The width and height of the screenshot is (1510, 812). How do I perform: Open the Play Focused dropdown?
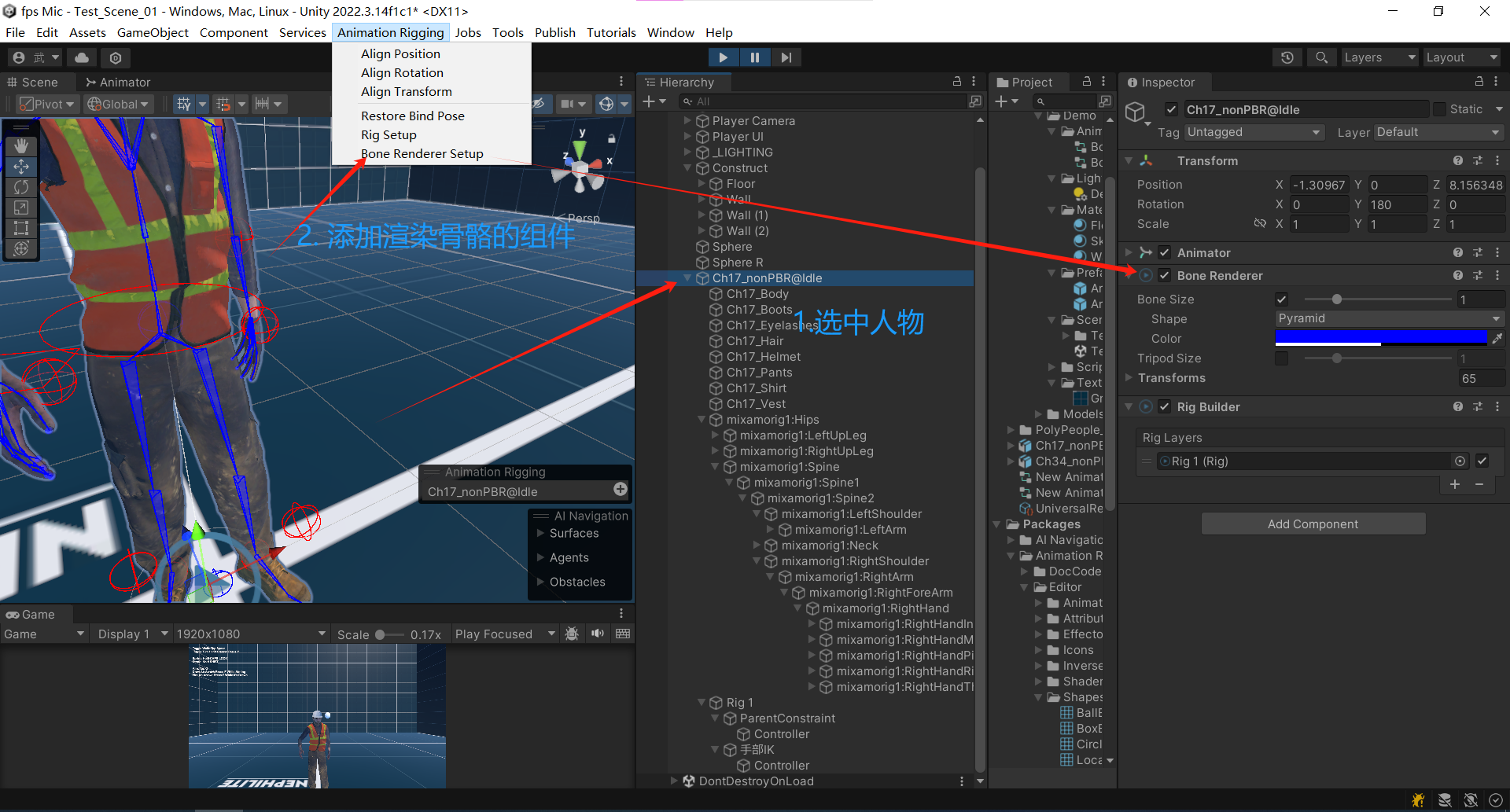pyautogui.click(x=504, y=634)
